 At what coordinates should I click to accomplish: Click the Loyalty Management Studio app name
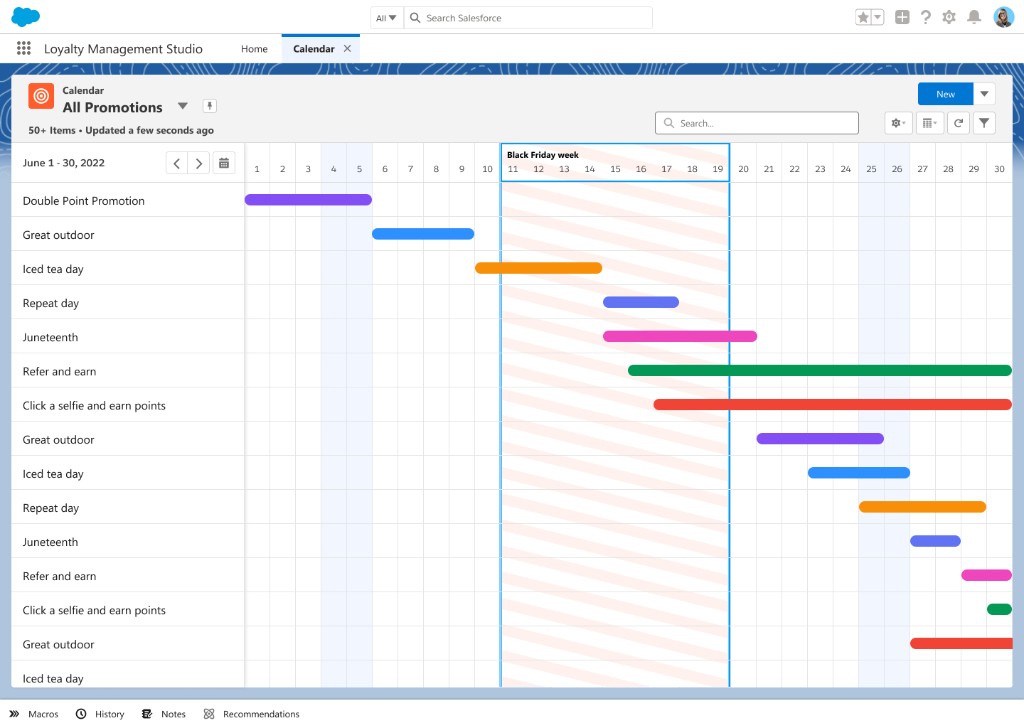(123, 49)
